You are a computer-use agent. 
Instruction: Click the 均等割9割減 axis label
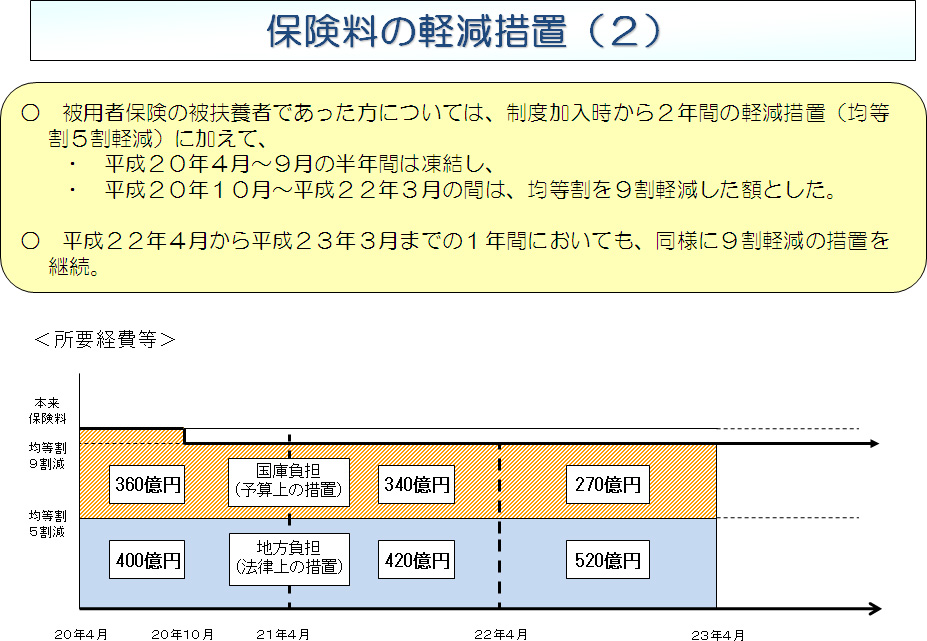click(x=46, y=456)
